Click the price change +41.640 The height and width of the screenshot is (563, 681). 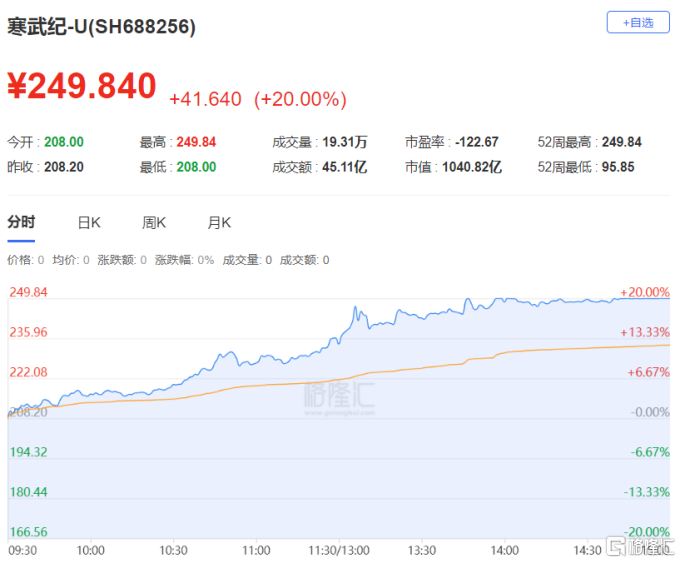[x=205, y=99]
